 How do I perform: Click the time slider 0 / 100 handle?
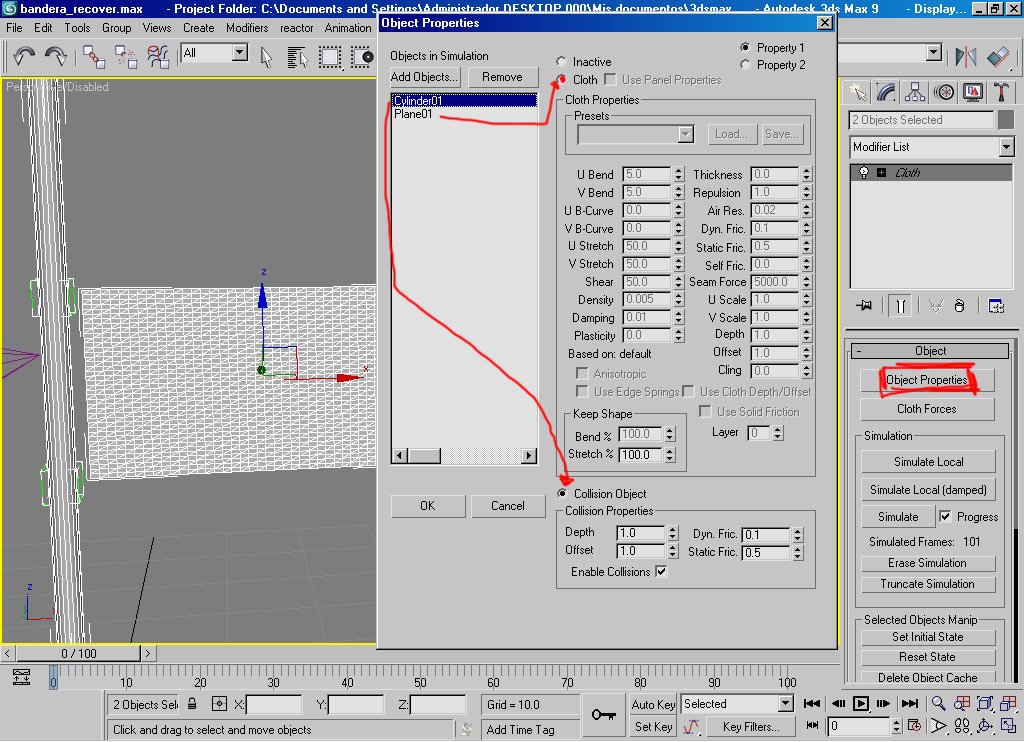click(x=78, y=653)
